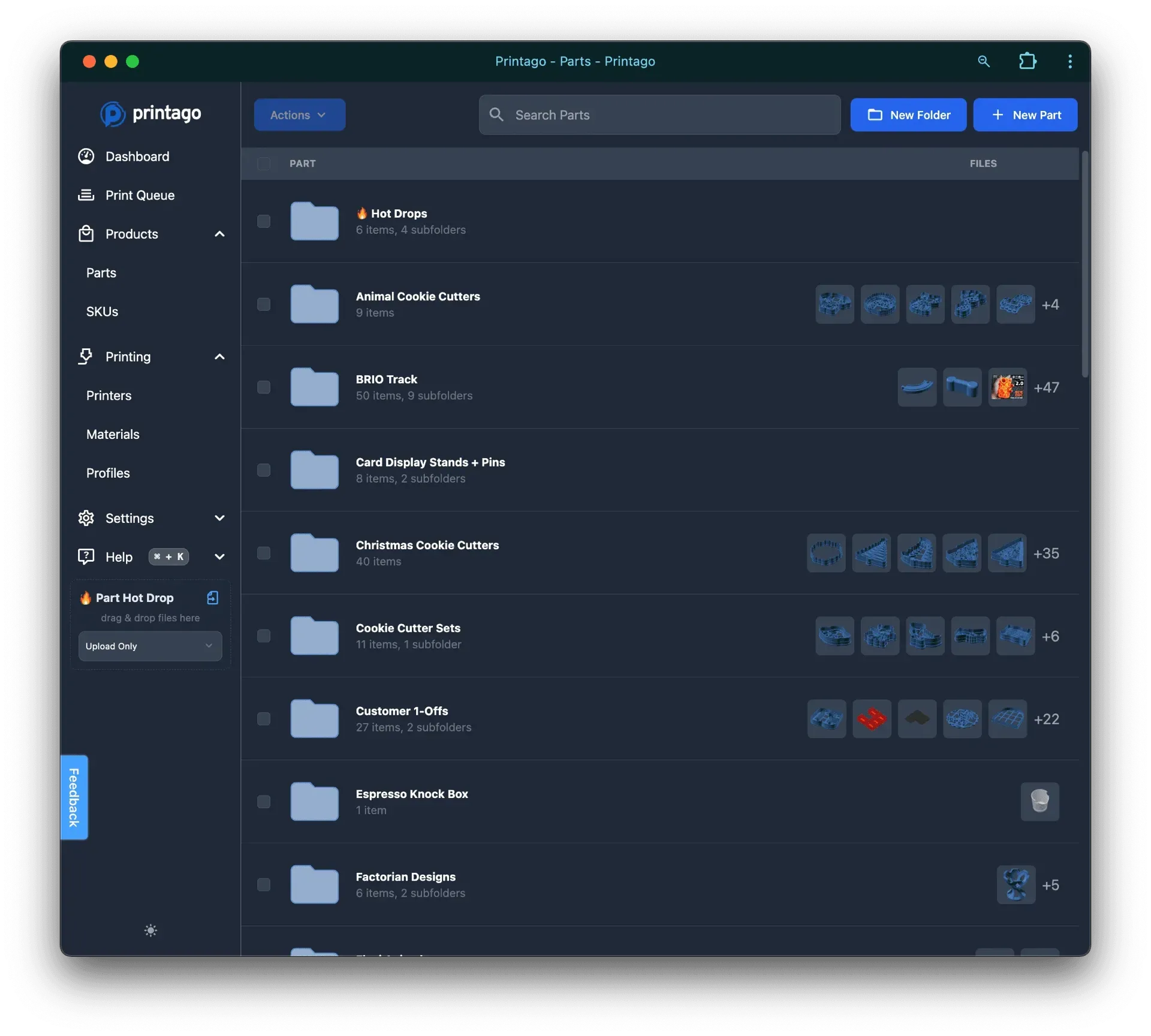Image resolution: width=1151 pixels, height=1036 pixels.
Task: Collapse the Printing section chevron
Action: pos(219,356)
